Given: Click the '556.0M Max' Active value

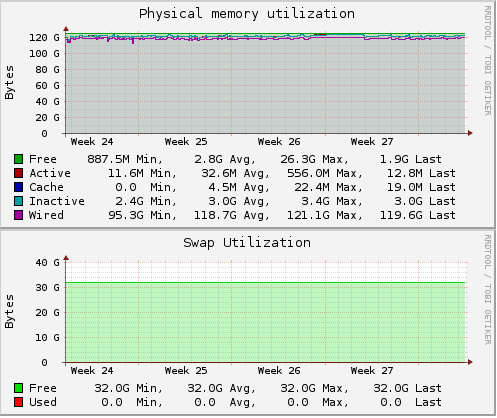Looking at the screenshot, I should tap(325, 173).
